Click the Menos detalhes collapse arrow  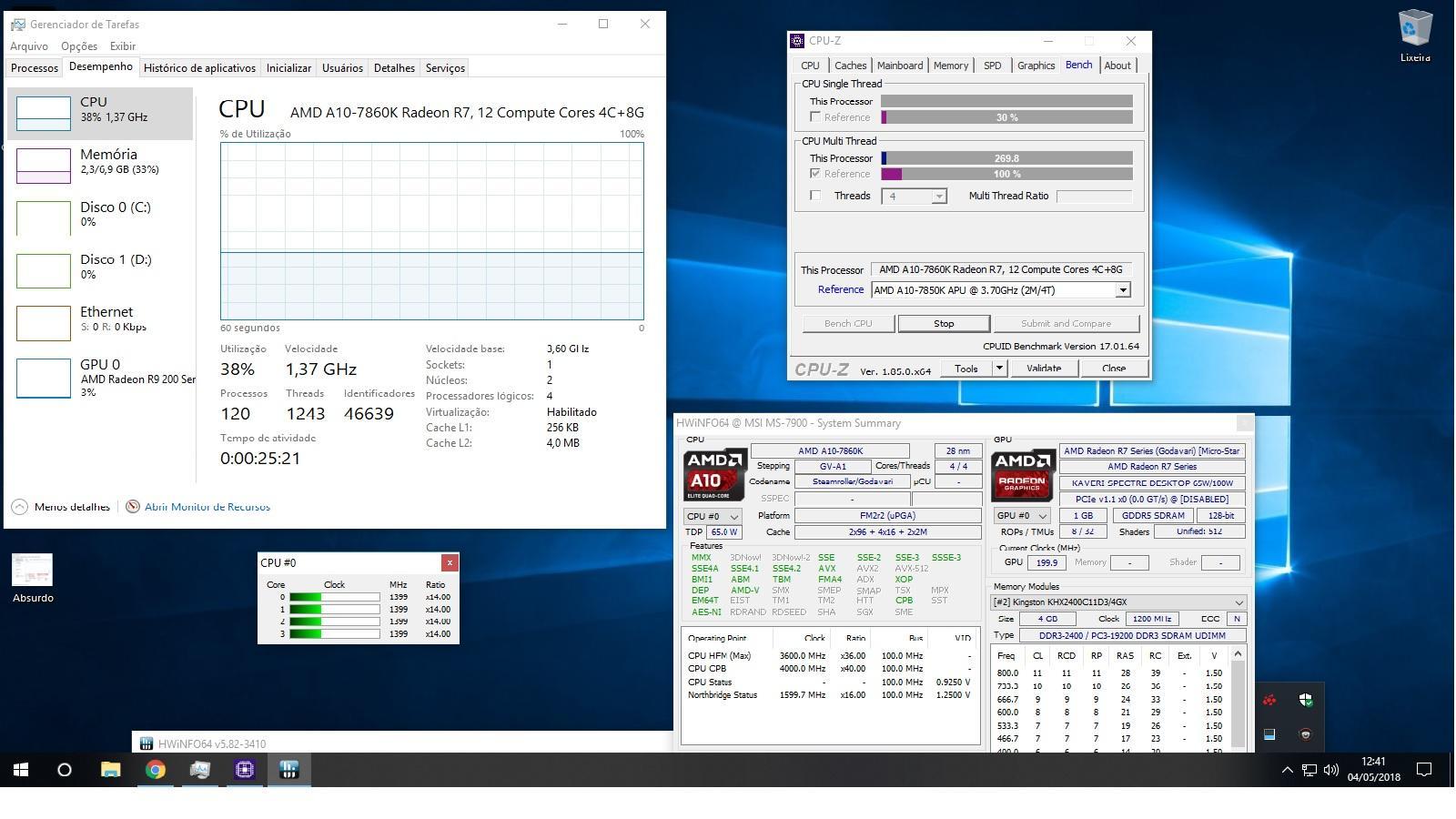19,507
